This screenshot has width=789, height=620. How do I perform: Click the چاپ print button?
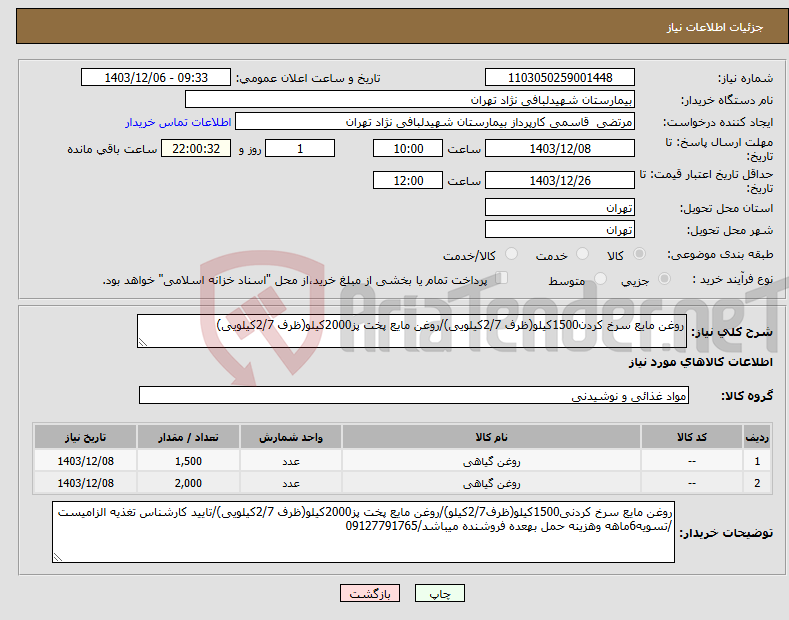pyautogui.click(x=440, y=593)
